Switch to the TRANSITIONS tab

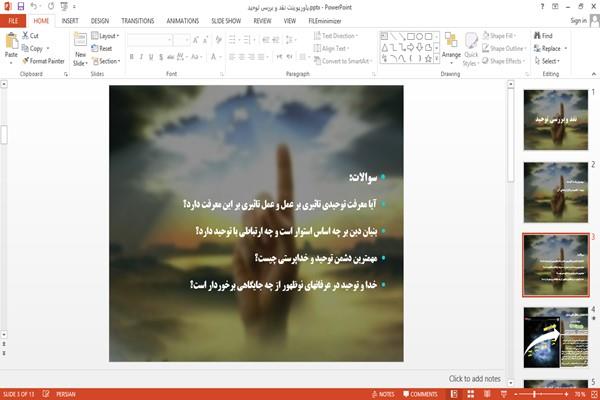tap(138, 21)
